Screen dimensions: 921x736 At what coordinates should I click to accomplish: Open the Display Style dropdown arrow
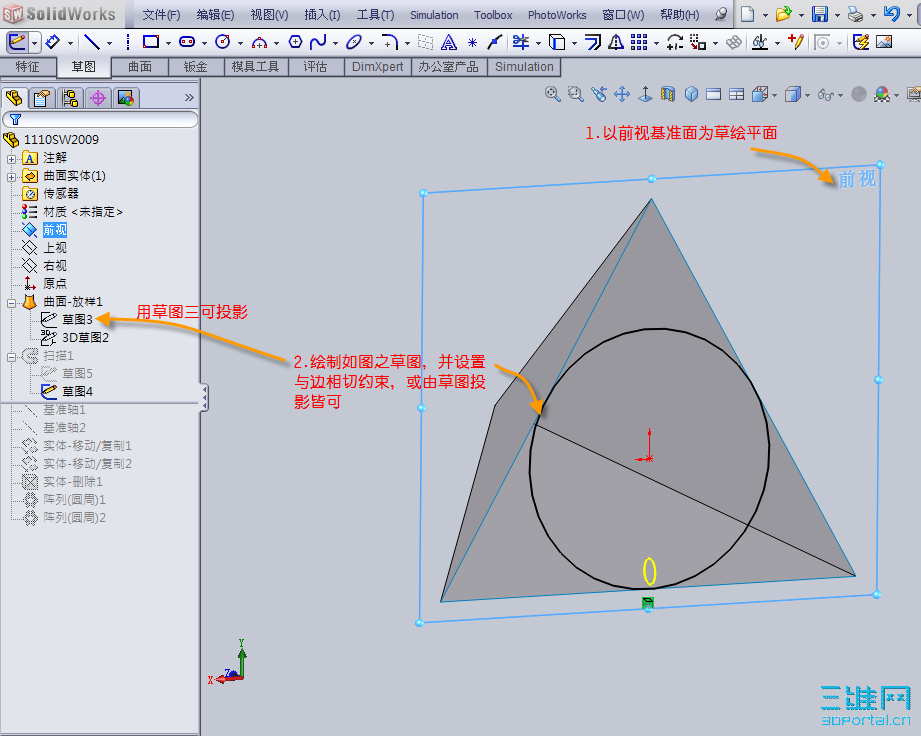click(808, 95)
